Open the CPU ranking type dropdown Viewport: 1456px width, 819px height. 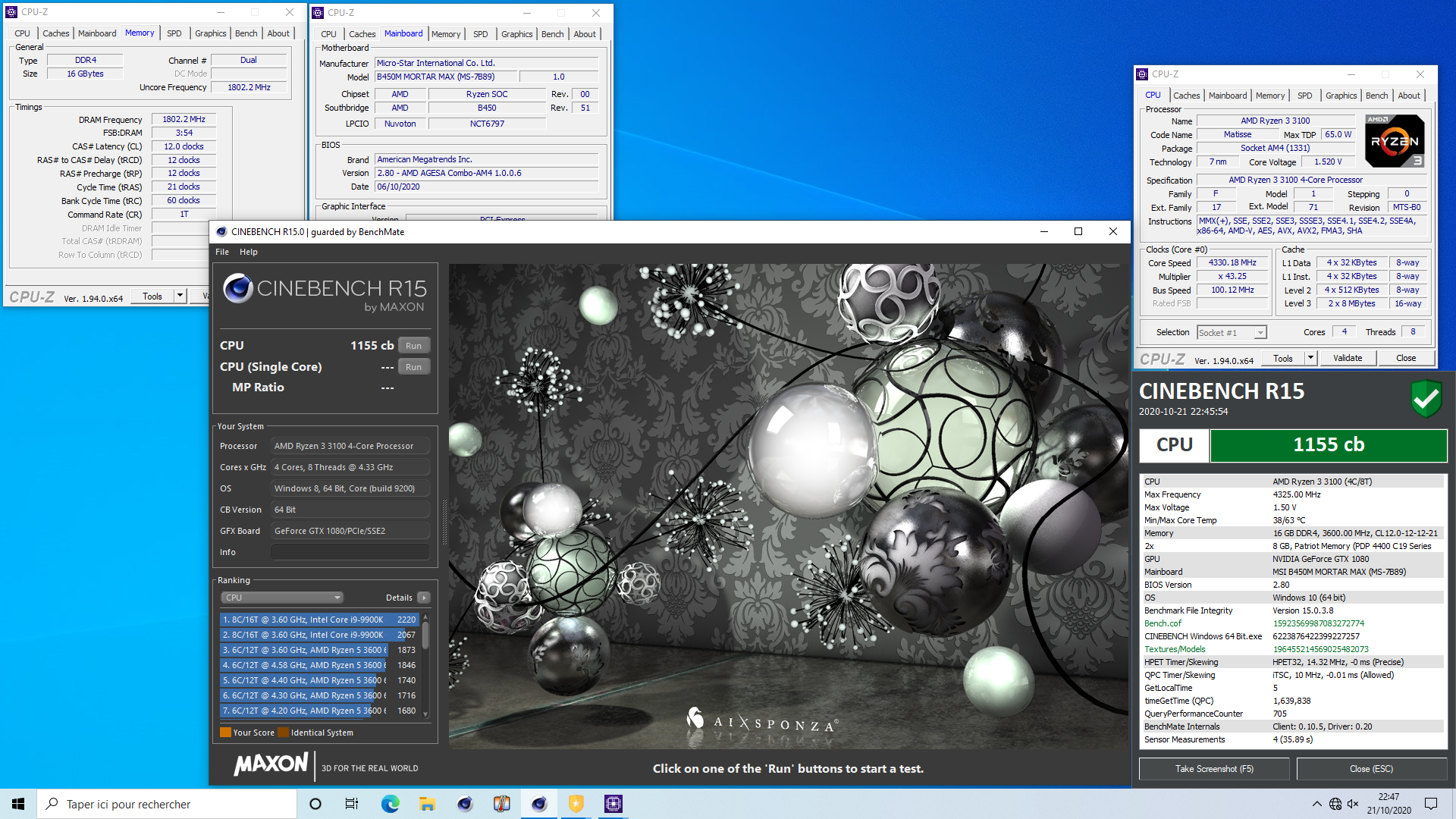coord(282,598)
